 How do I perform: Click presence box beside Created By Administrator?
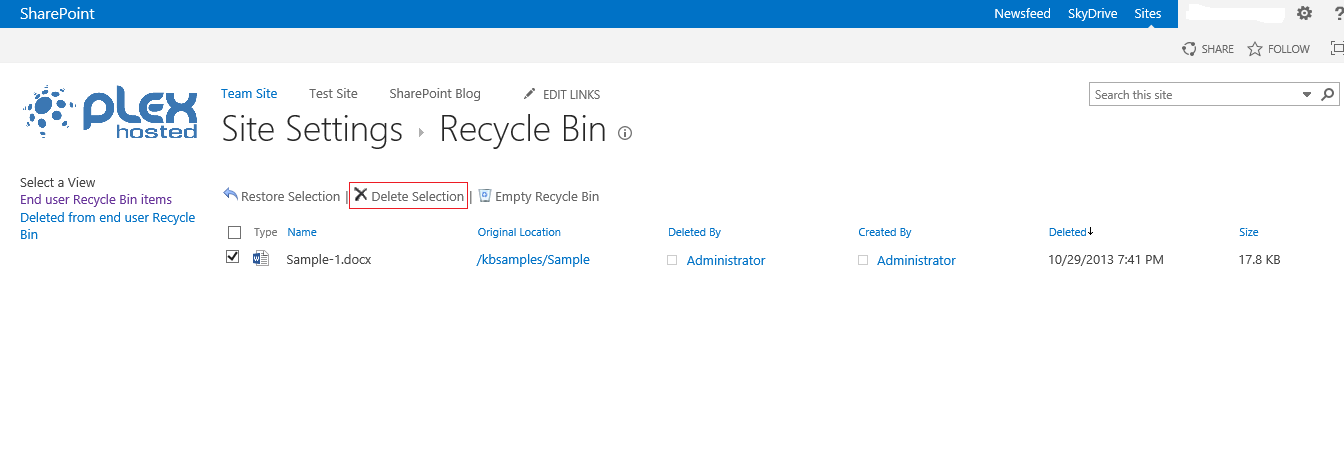click(863, 260)
